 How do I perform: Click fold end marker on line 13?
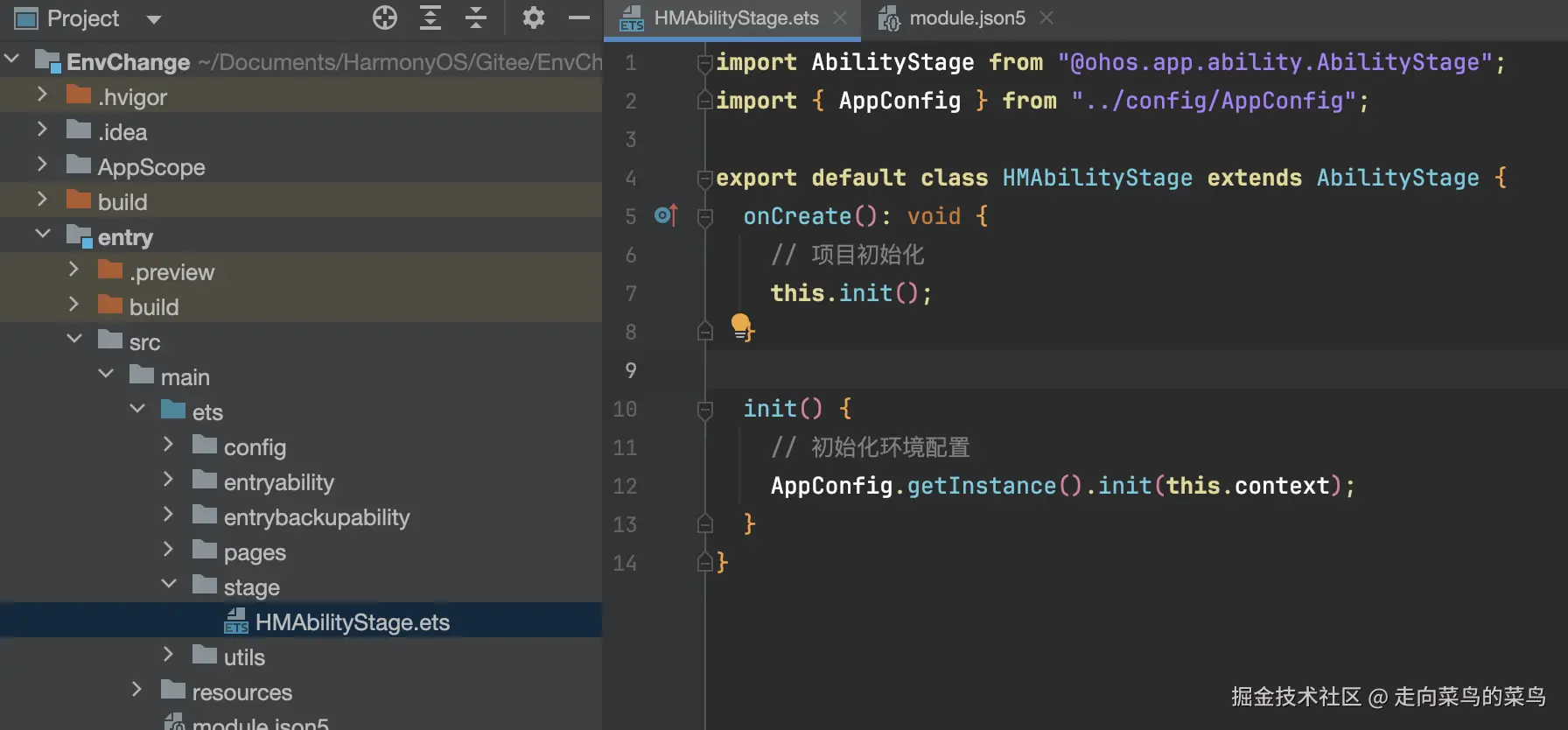point(705,524)
